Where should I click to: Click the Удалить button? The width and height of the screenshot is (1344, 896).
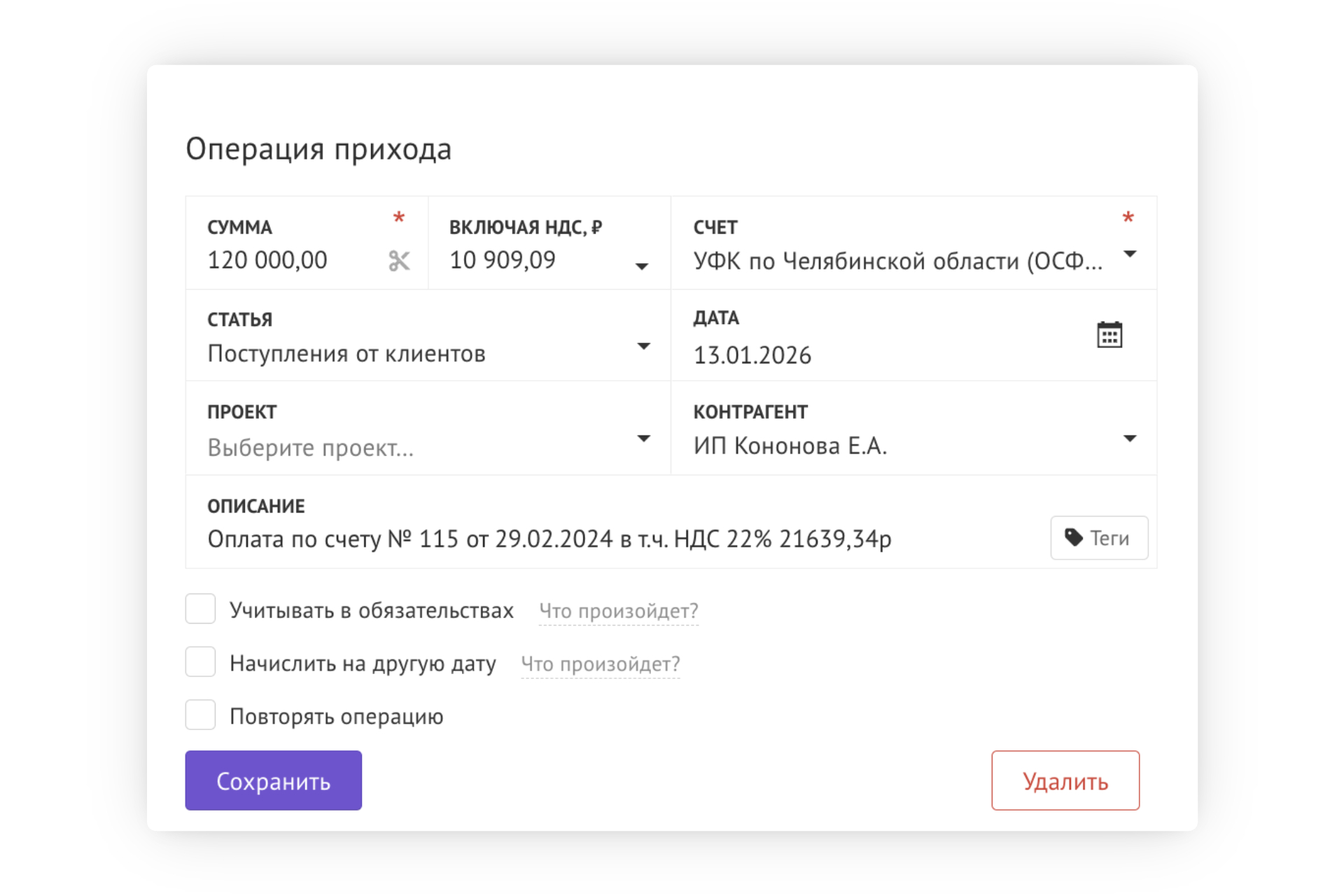(x=1065, y=780)
